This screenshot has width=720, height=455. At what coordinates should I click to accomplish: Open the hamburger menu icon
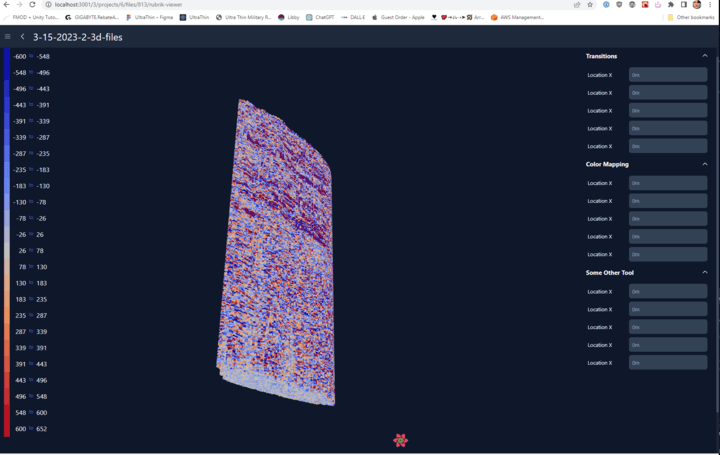tap(7, 37)
